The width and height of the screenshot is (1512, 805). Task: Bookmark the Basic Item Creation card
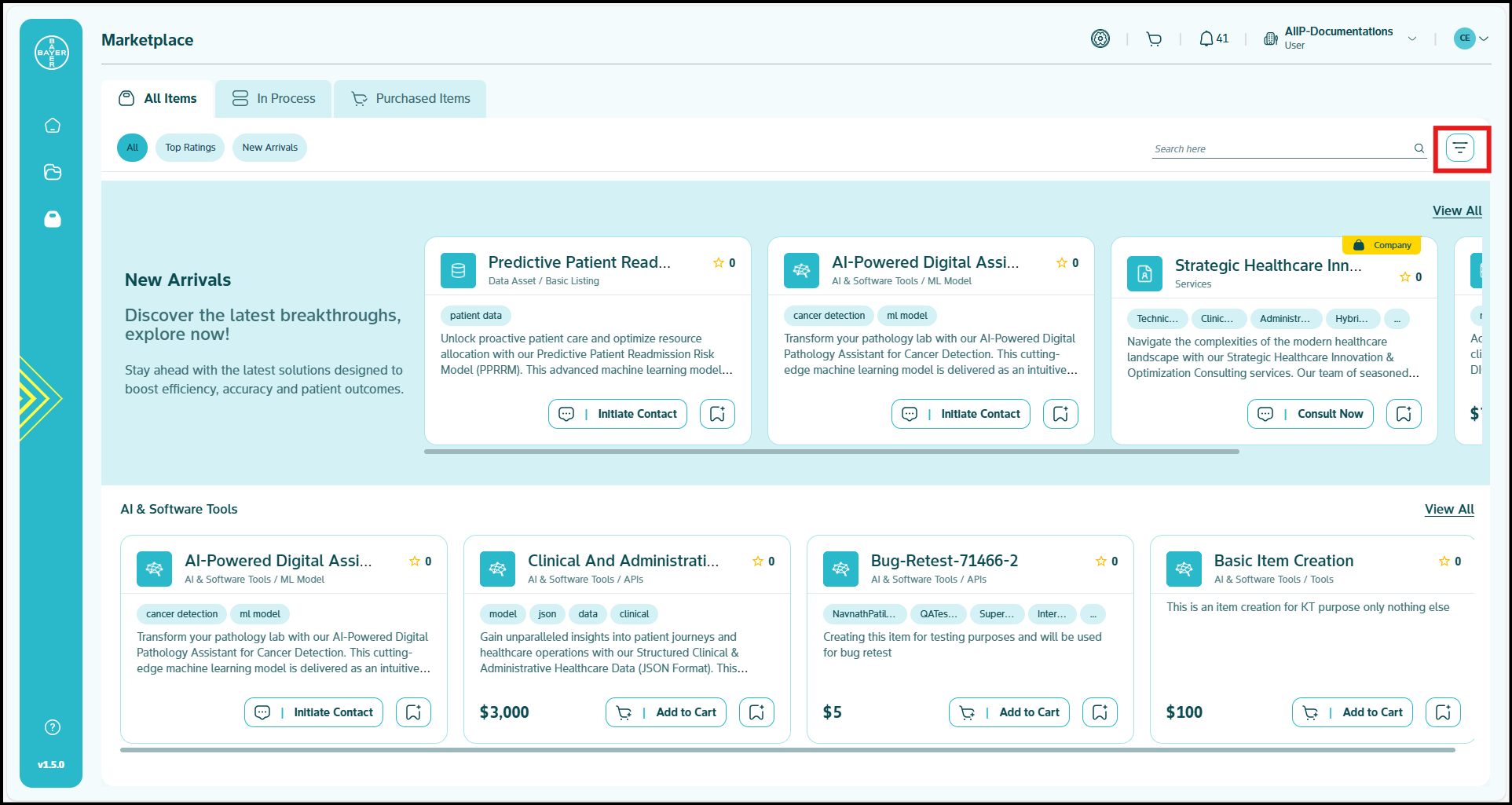point(1443,712)
